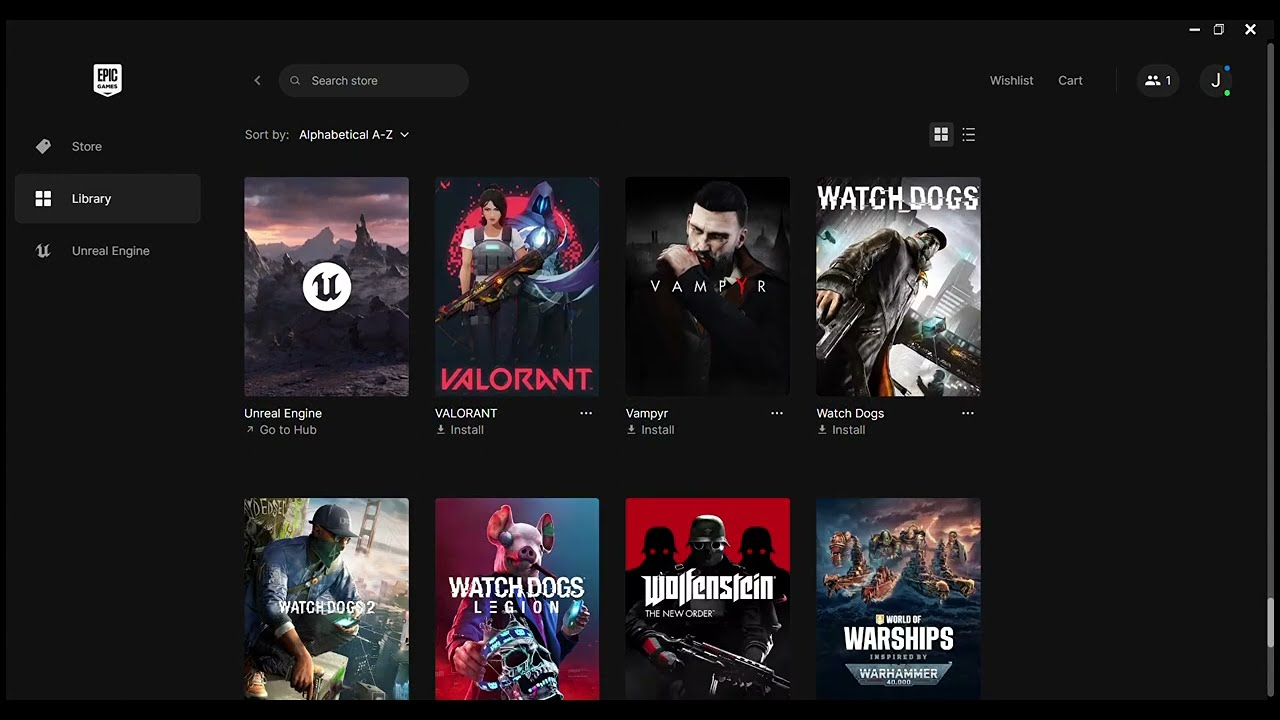Click the VALORANT title text under its cover
This screenshot has width=1280, height=720.
[466, 413]
